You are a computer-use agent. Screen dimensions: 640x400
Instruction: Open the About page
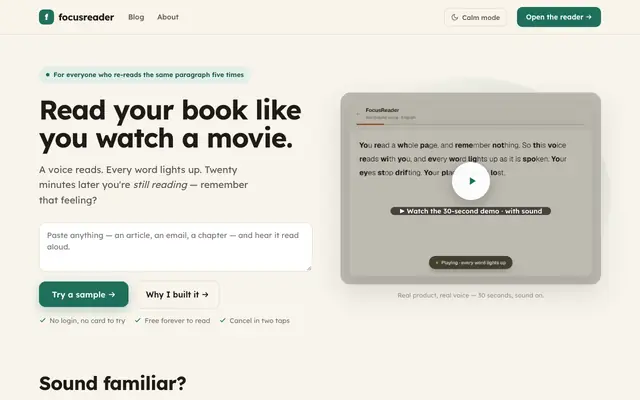coord(168,17)
